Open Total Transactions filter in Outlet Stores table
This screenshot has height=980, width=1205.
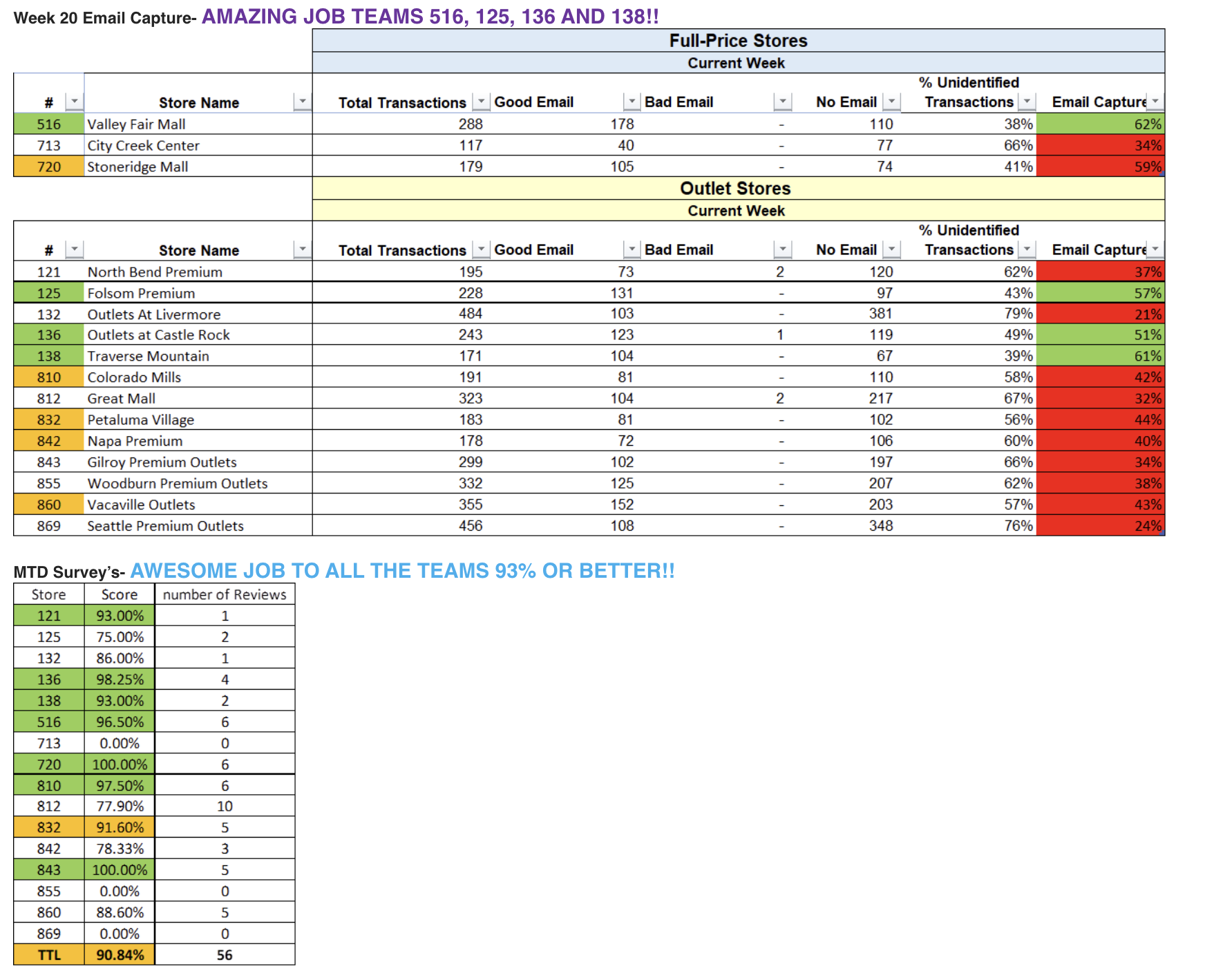tap(481, 249)
